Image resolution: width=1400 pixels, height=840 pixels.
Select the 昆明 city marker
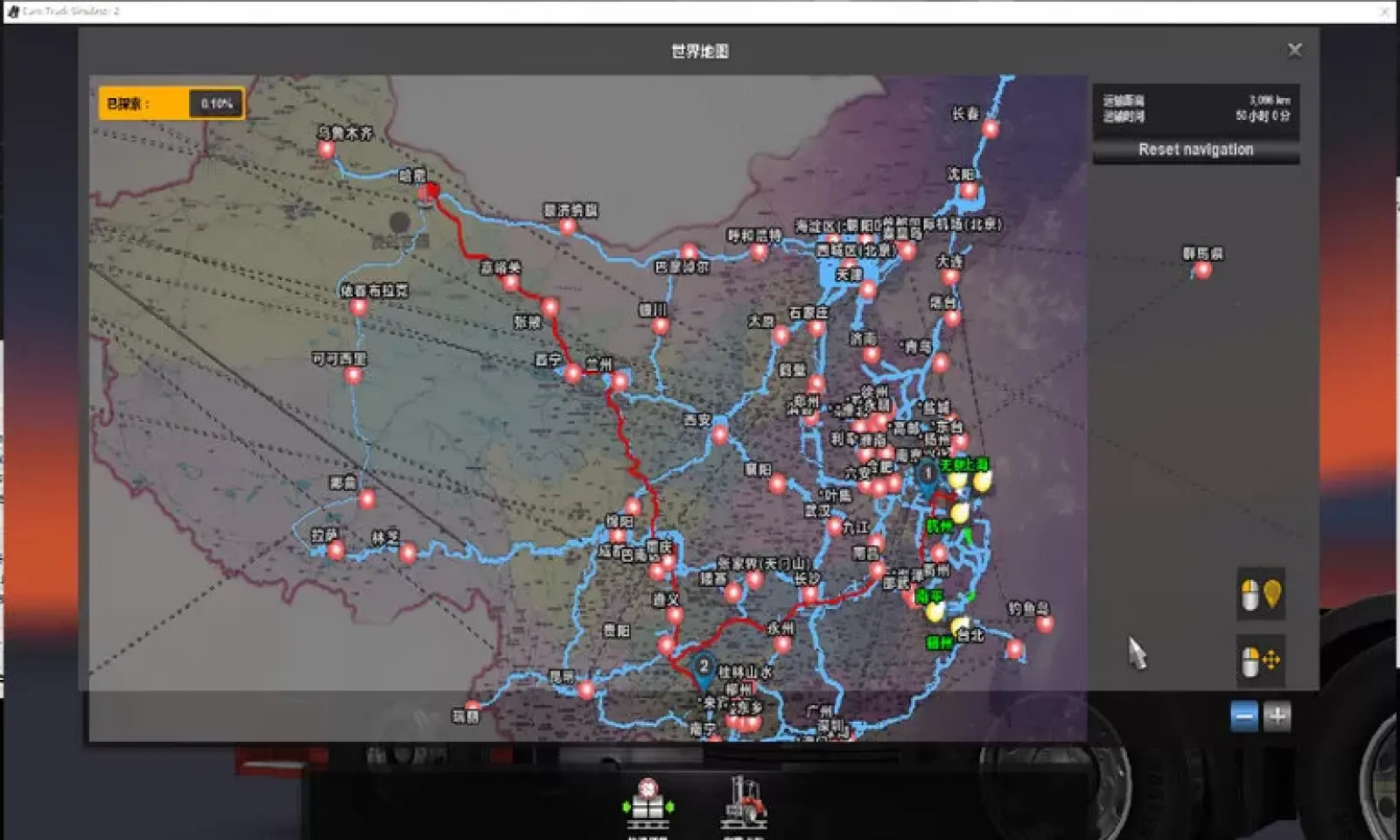pos(585,690)
